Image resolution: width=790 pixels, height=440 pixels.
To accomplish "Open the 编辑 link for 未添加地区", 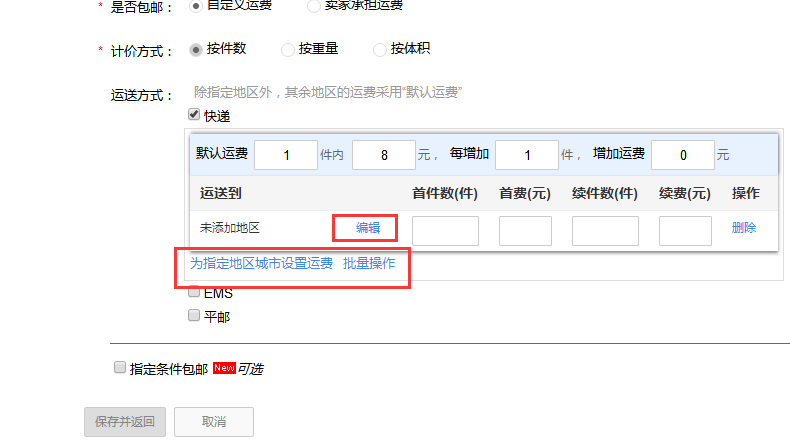I will pos(368,228).
